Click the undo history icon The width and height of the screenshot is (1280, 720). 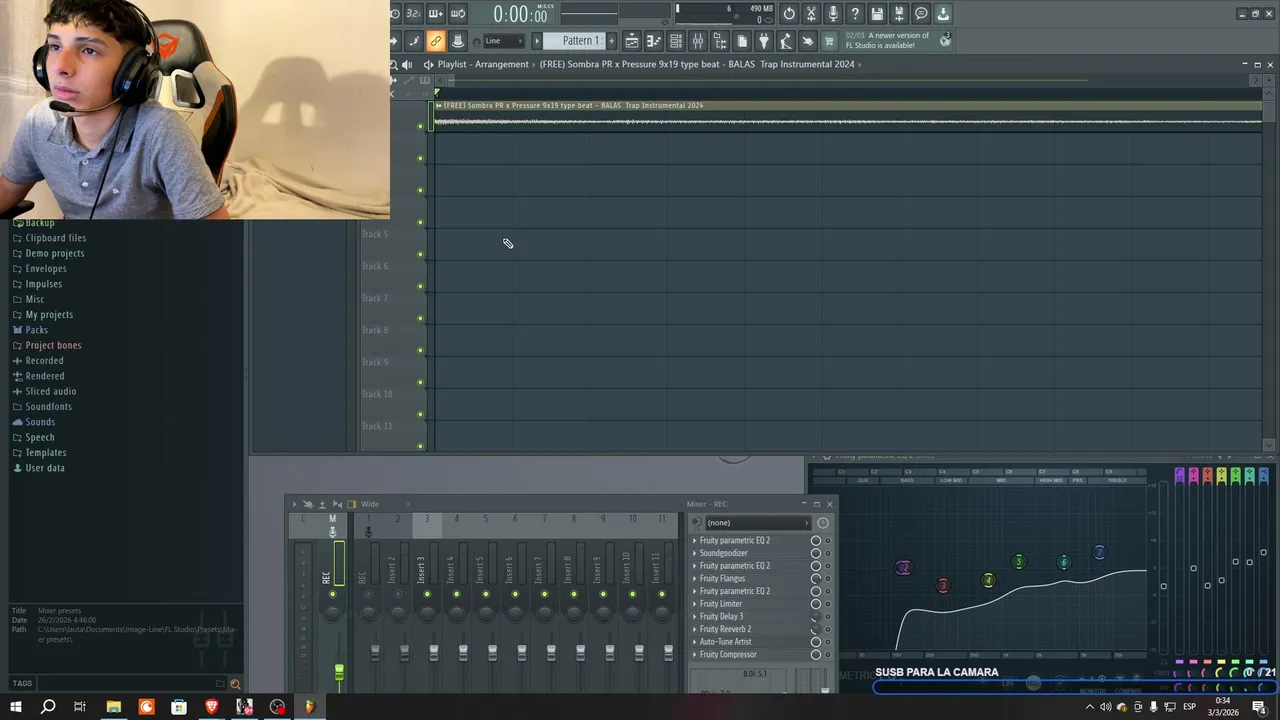[788, 14]
